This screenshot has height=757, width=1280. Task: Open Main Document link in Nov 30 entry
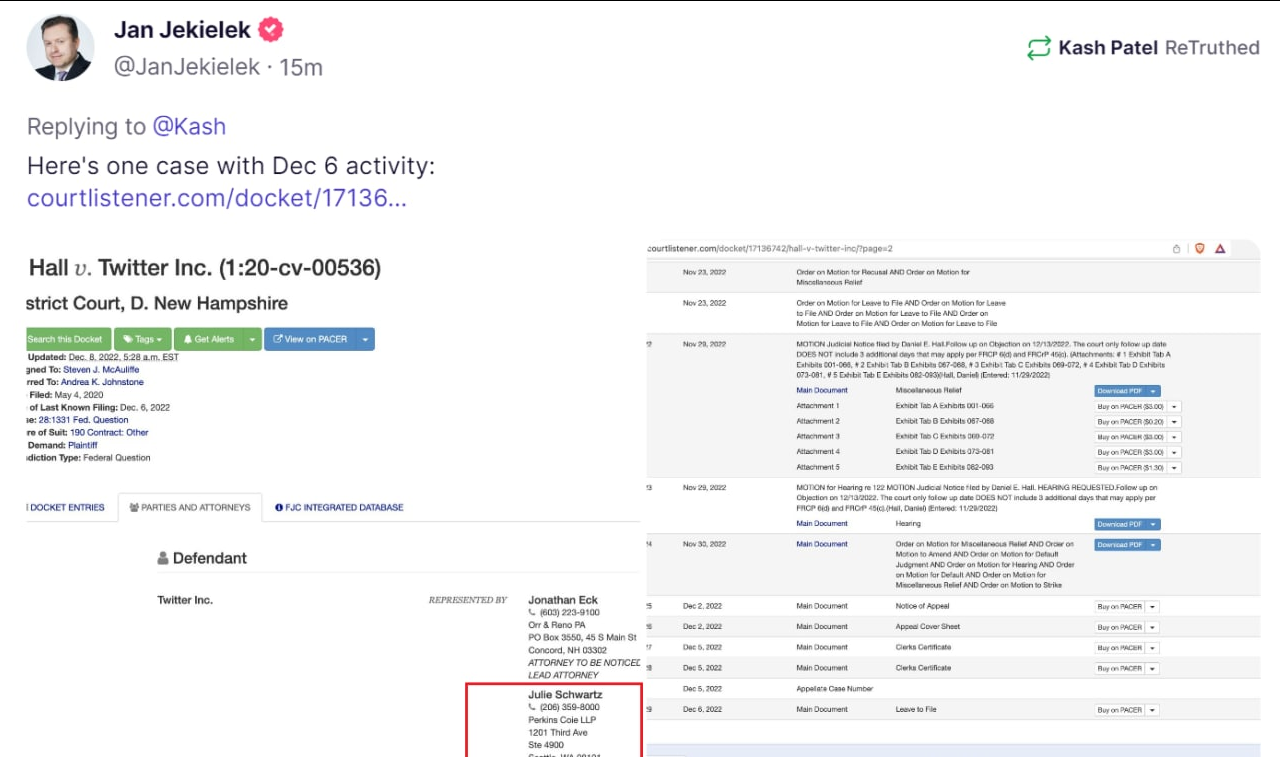(x=822, y=544)
